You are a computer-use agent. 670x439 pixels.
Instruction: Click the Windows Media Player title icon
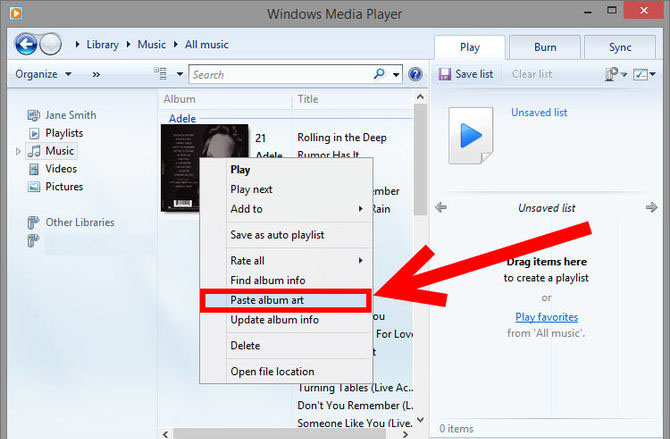point(16,13)
